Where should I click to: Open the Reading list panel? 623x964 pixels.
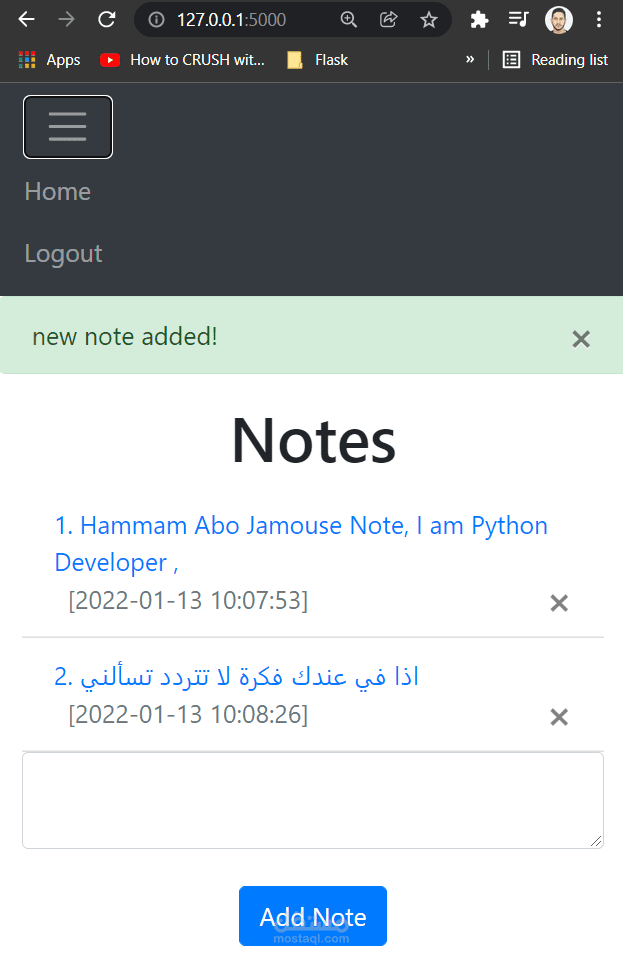555,59
